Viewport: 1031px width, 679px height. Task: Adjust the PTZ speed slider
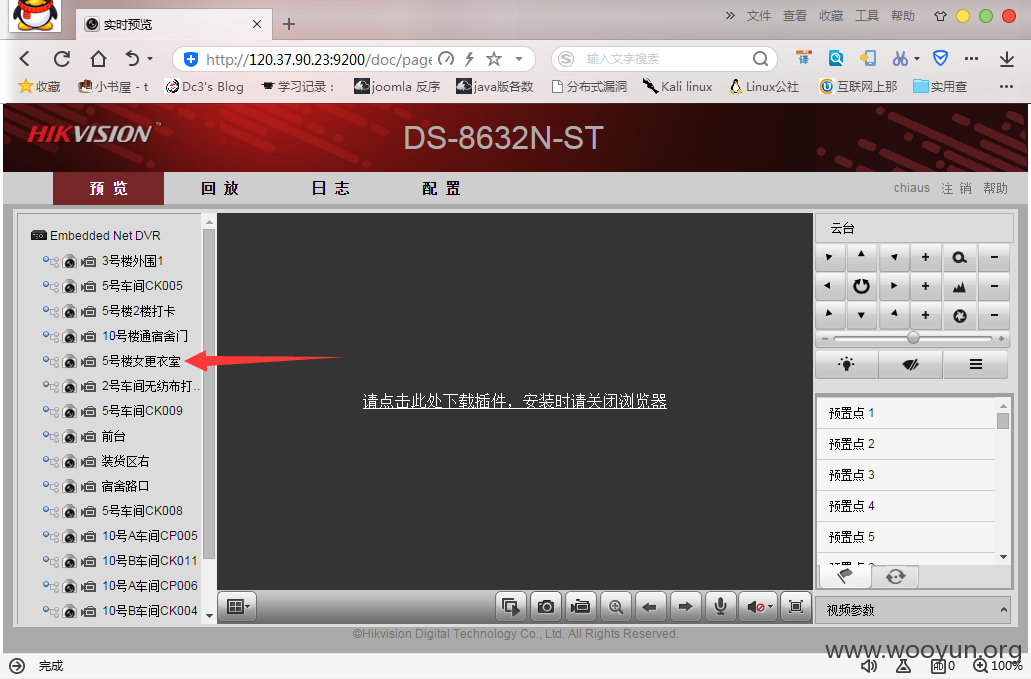click(913, 338)
